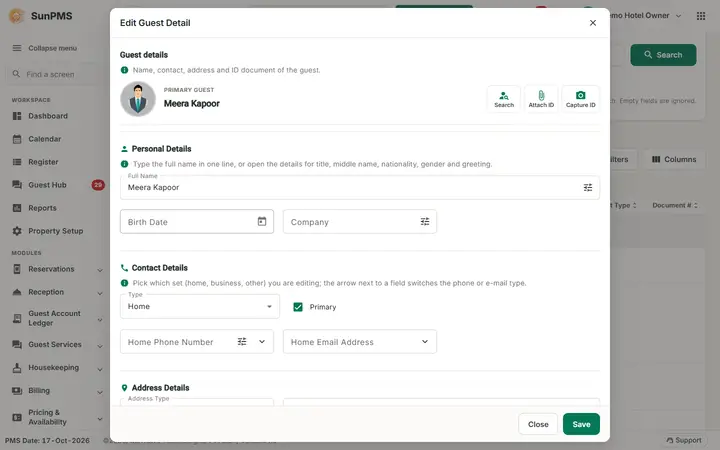Click Collapse menu label
Image resolution: width=720 pixels, height=450 pixels.
52,48
